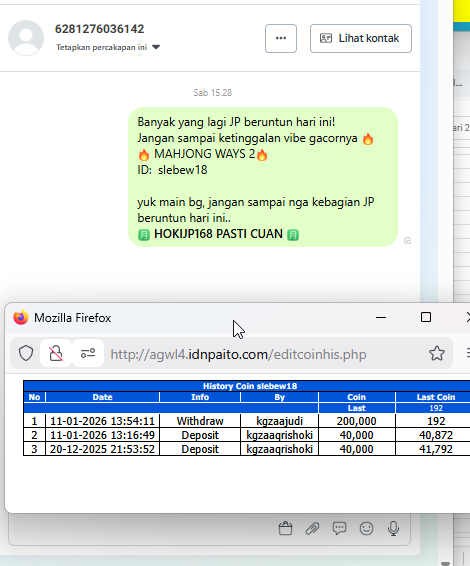This screenshot has height=566, width=470.
Task: Click the Lihat kontak button
Action: point(361,39)
